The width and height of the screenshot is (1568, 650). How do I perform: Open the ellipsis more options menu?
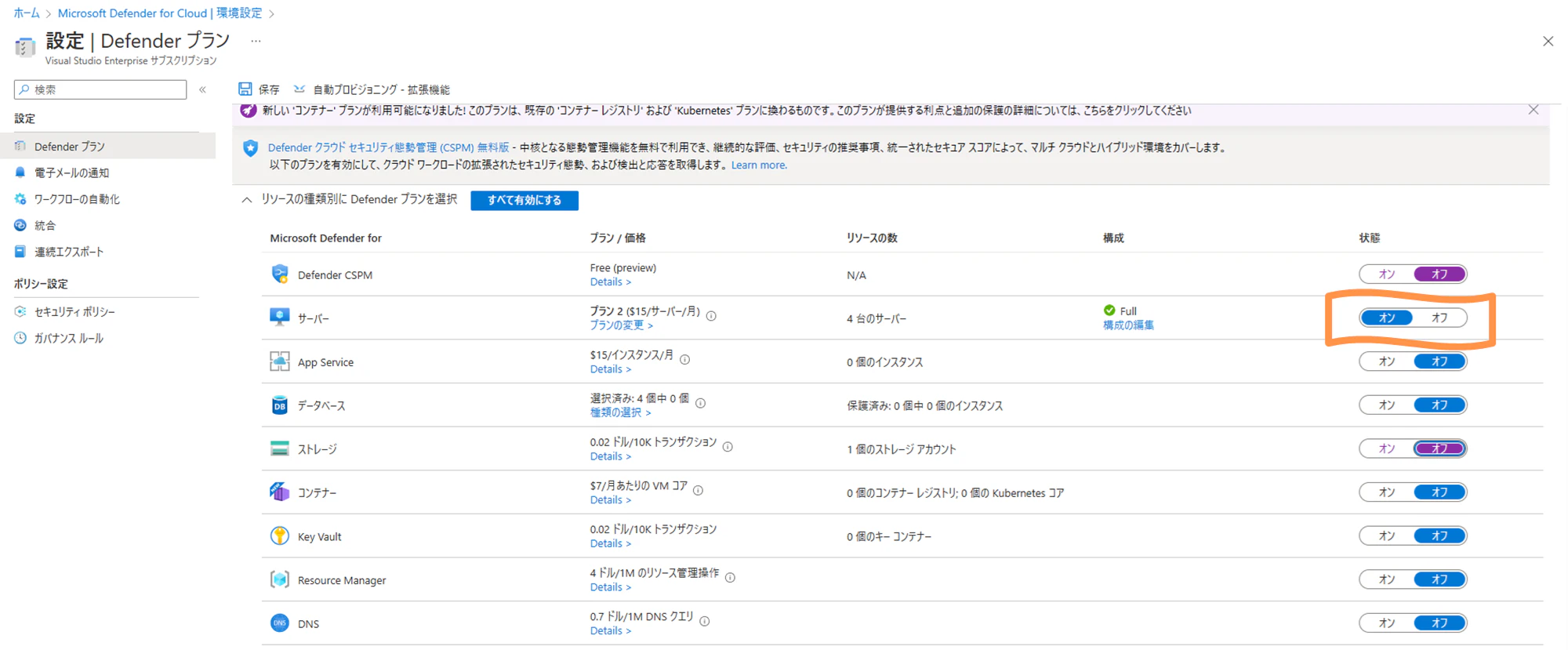click(x=256, y=41)
